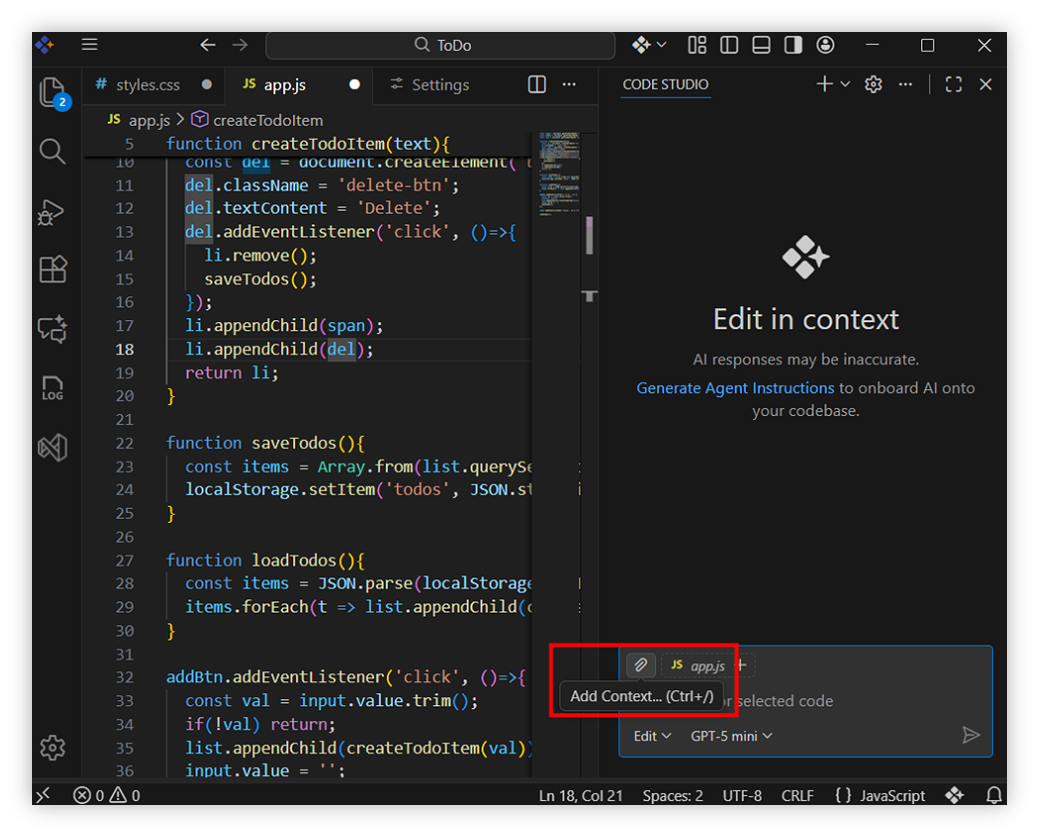
Task: Open the Explorer view in activity bar
Action: tap(52, 93)
